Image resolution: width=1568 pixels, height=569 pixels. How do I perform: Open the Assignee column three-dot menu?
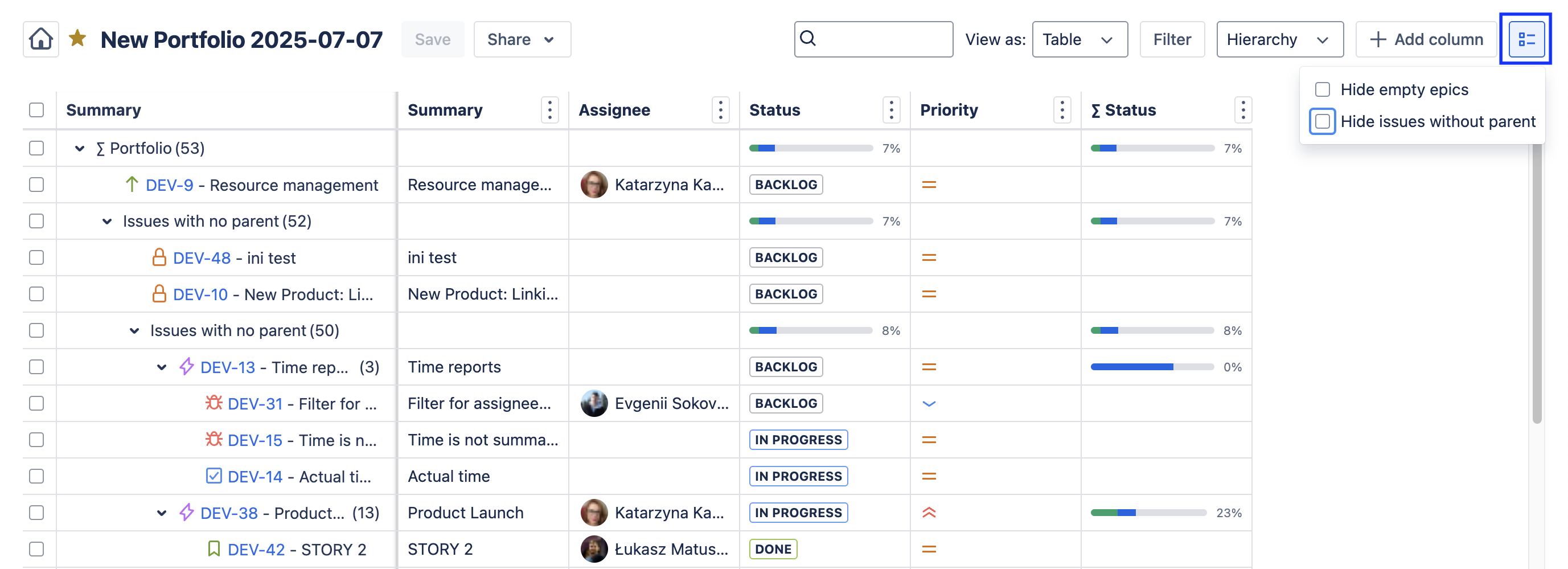click(x=720, y=110)
